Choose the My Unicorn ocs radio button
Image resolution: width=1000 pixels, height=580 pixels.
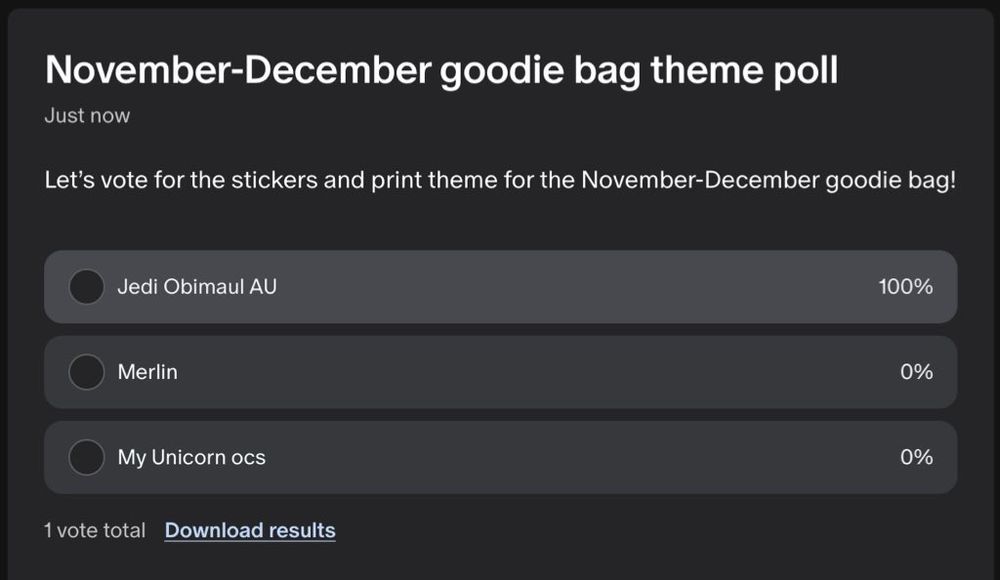(x=87, y=457)
